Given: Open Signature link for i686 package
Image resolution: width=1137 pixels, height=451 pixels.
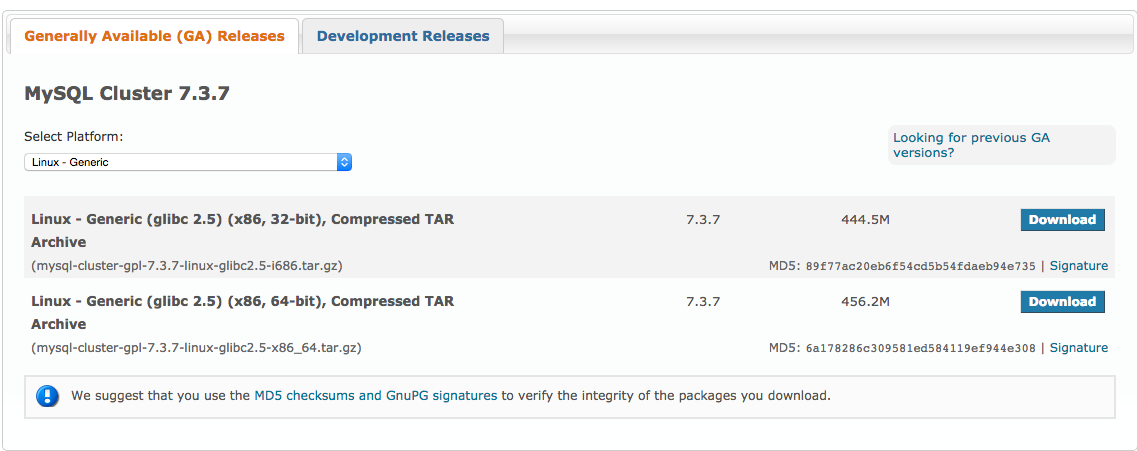Looking at the screenshot, I should [1078, 265].
